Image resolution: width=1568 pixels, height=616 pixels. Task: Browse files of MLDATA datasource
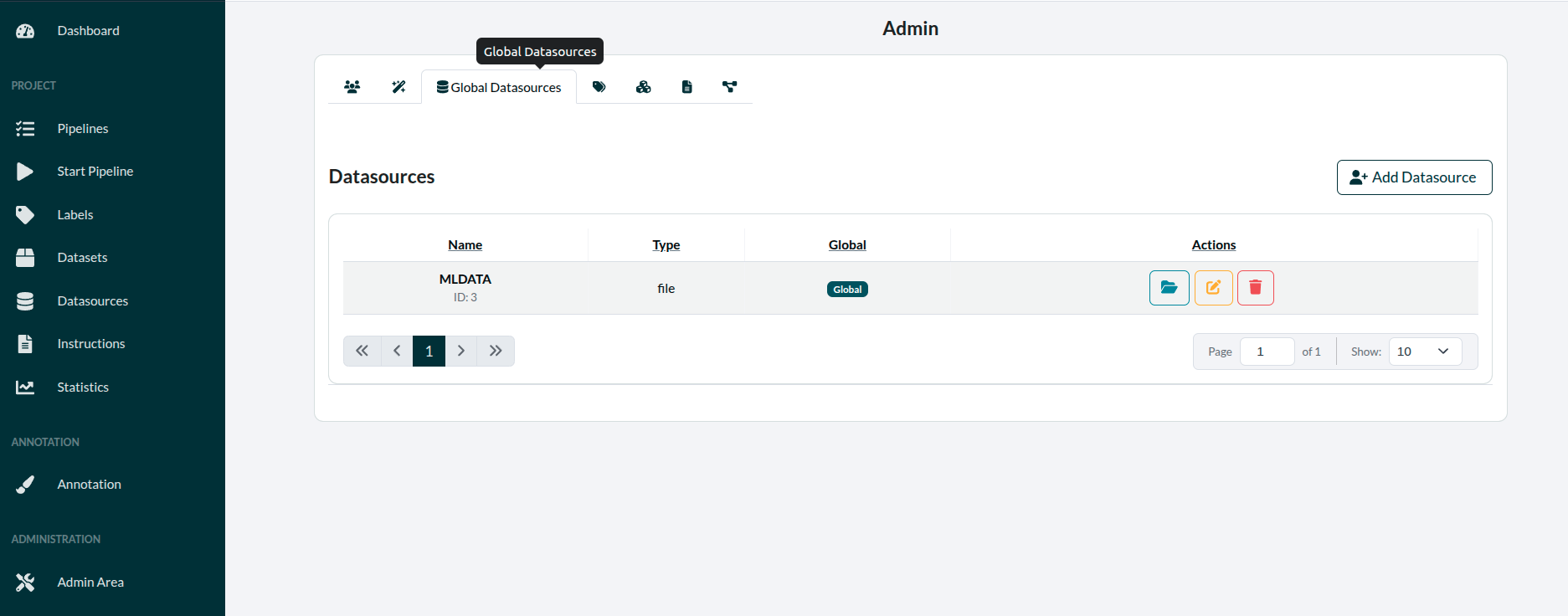coord(1169,288)
